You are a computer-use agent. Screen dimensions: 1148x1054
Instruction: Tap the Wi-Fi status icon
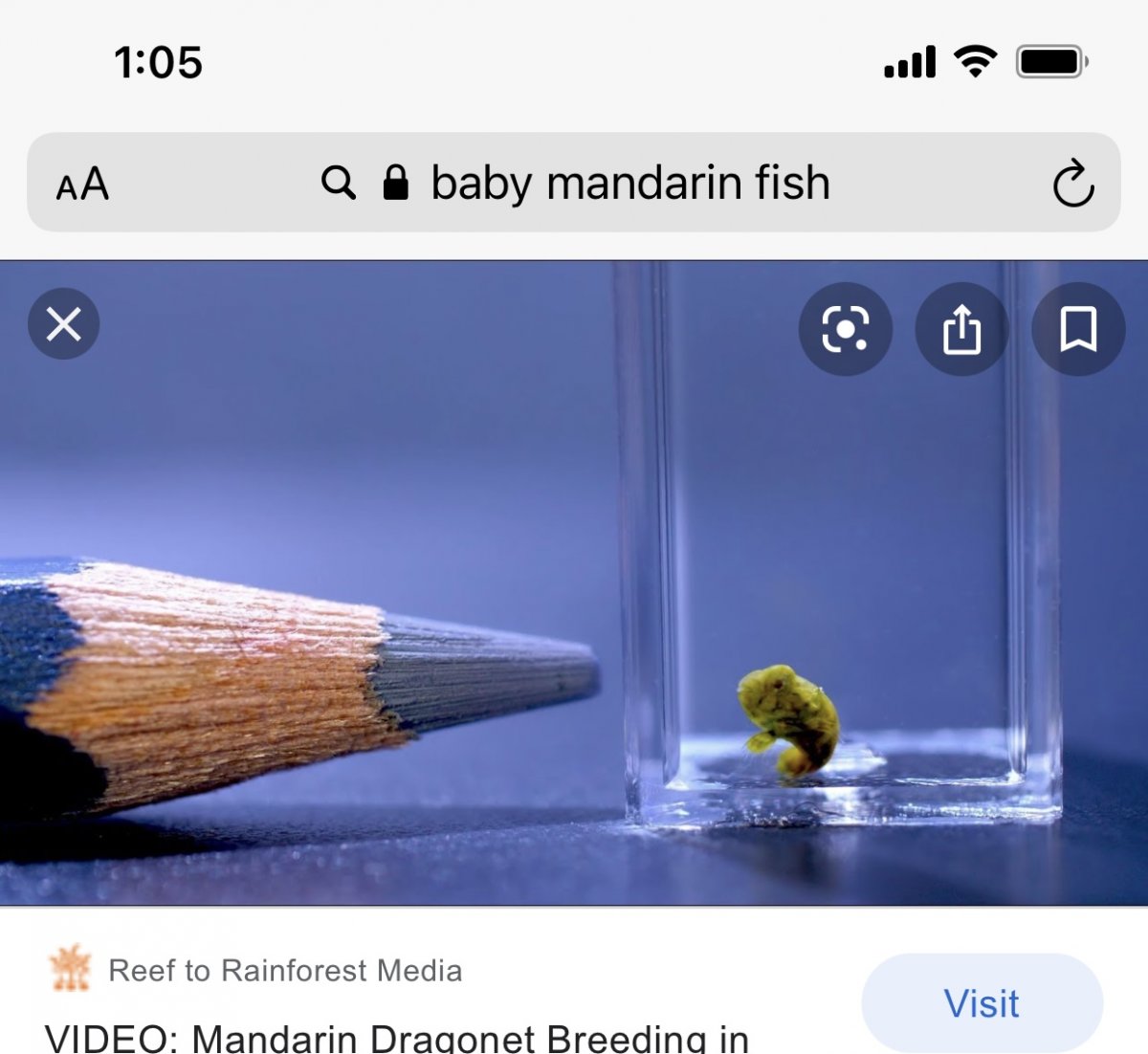pos(975,62)
